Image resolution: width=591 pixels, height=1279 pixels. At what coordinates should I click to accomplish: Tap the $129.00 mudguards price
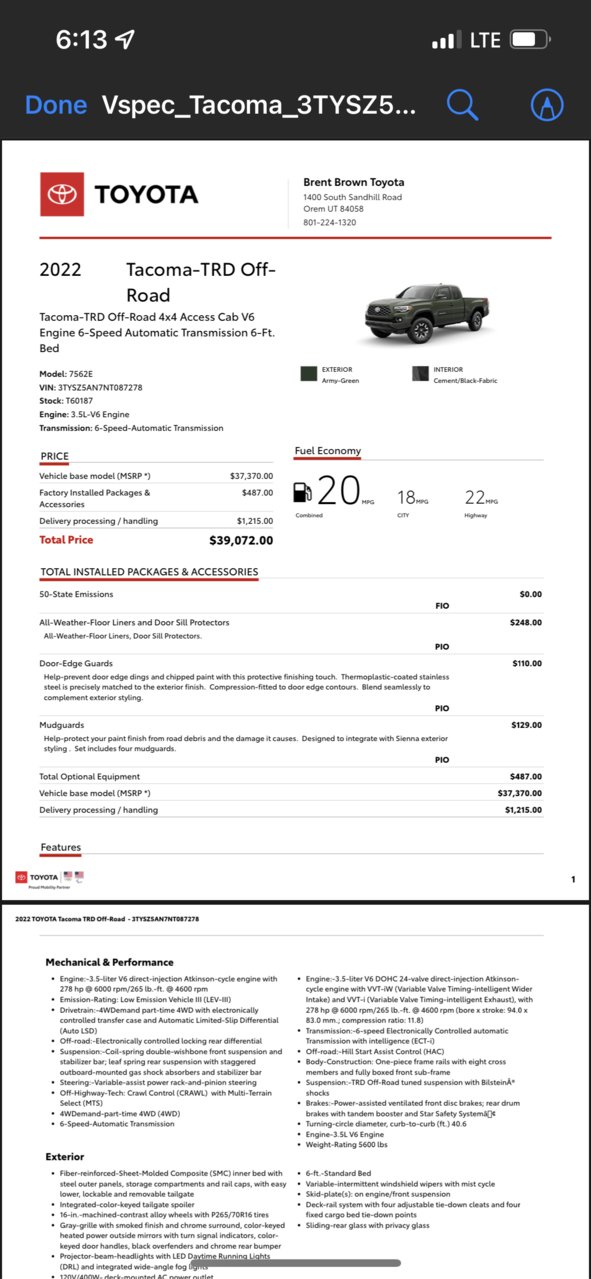[x=526, y=724]
